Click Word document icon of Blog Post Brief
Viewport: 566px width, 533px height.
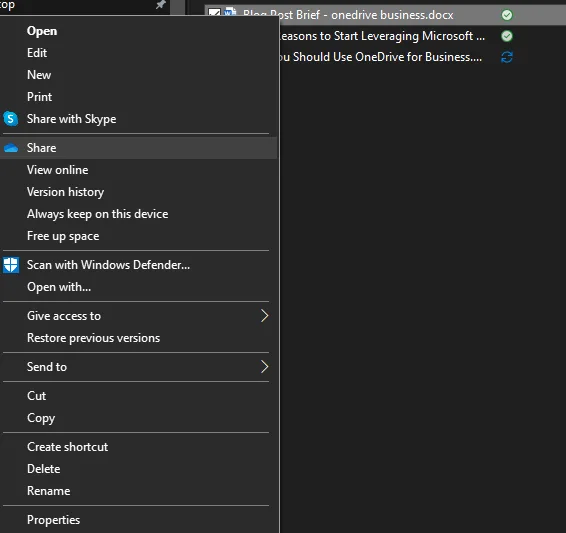point(230,12)
